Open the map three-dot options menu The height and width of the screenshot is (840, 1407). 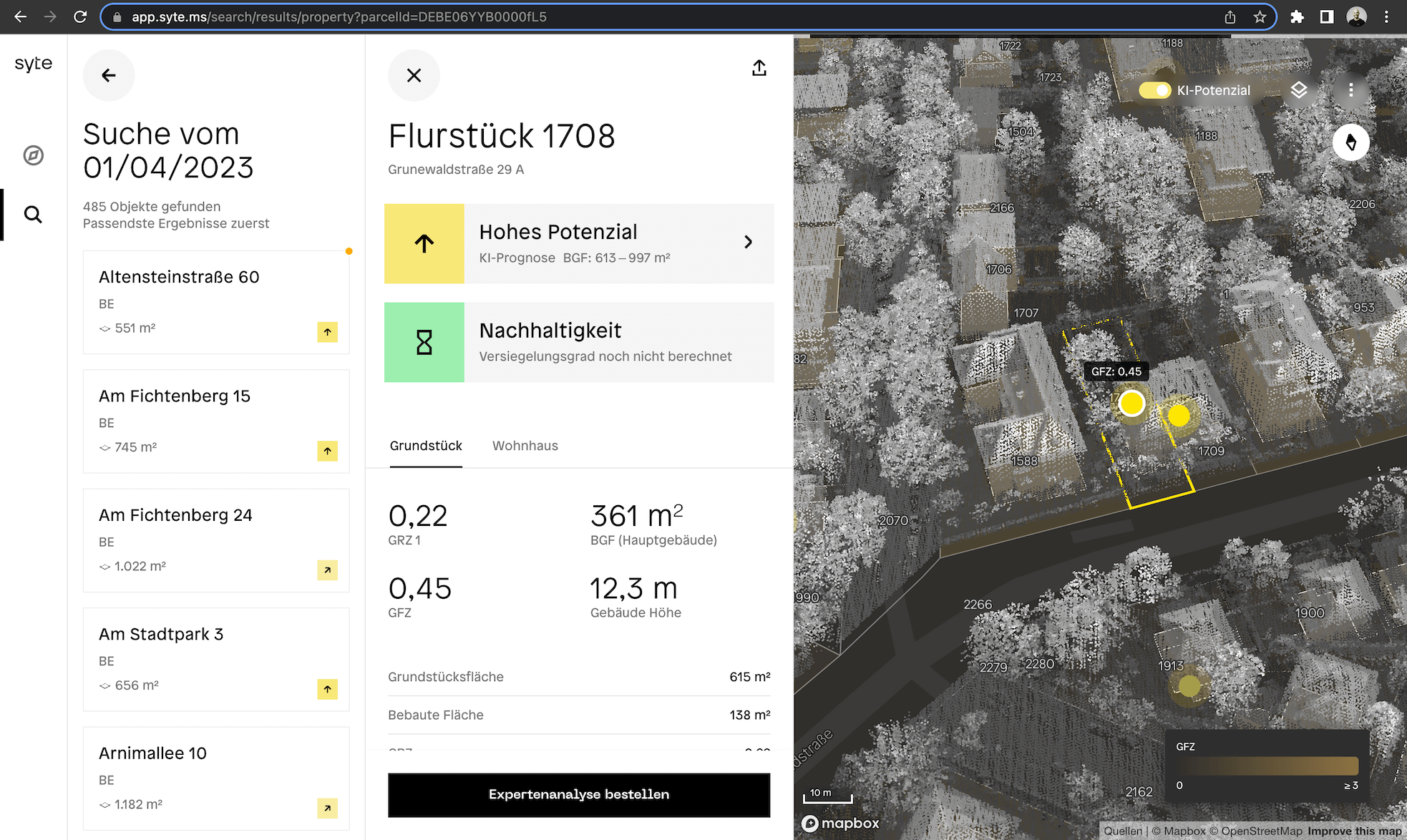[x=1350, y=90]
